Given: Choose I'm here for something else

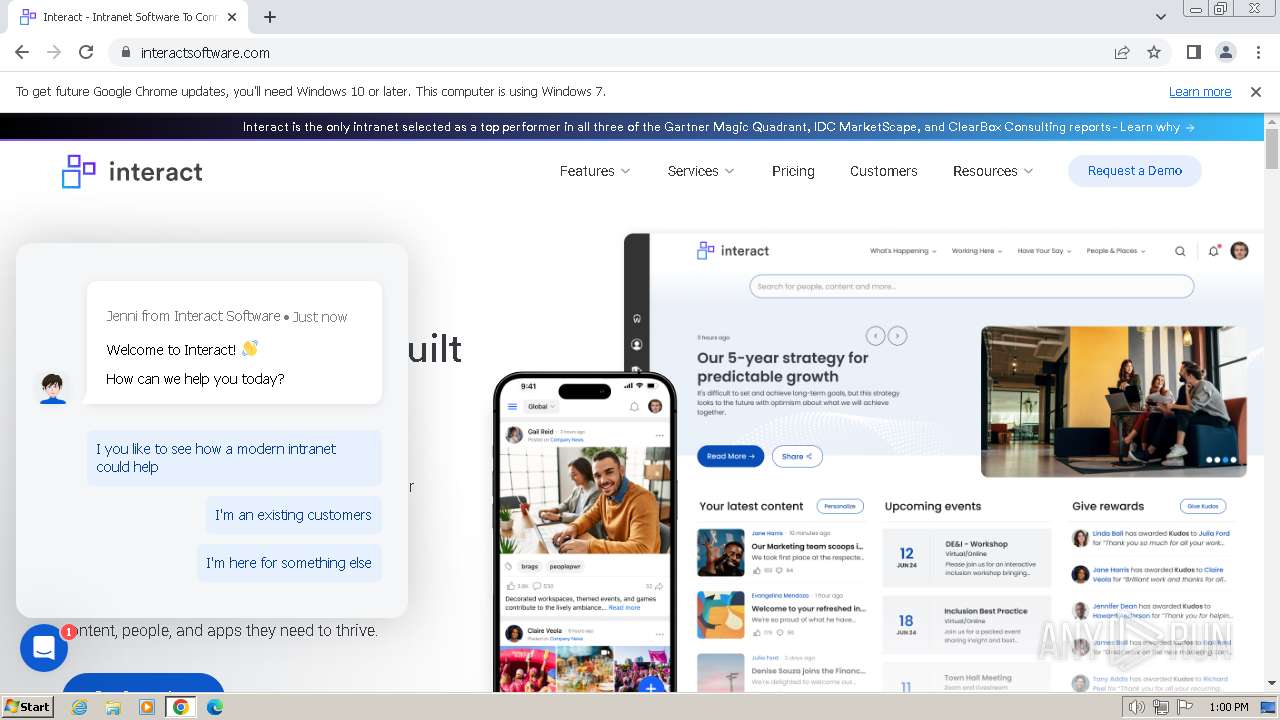Looking at the screenshot, I should pyautogui.click(x=289, y=563).
